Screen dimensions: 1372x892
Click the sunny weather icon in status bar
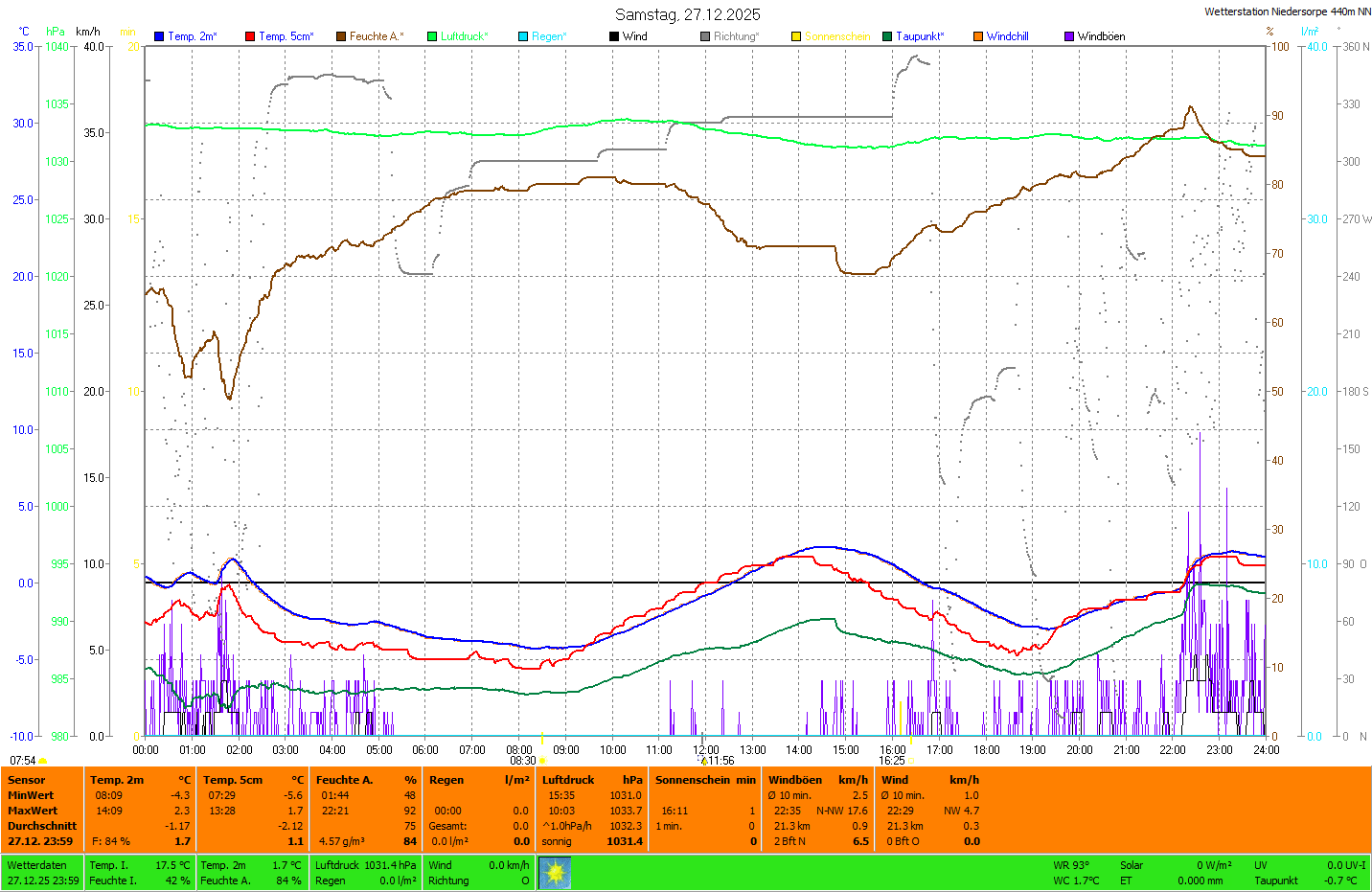[x=555, y=873]
